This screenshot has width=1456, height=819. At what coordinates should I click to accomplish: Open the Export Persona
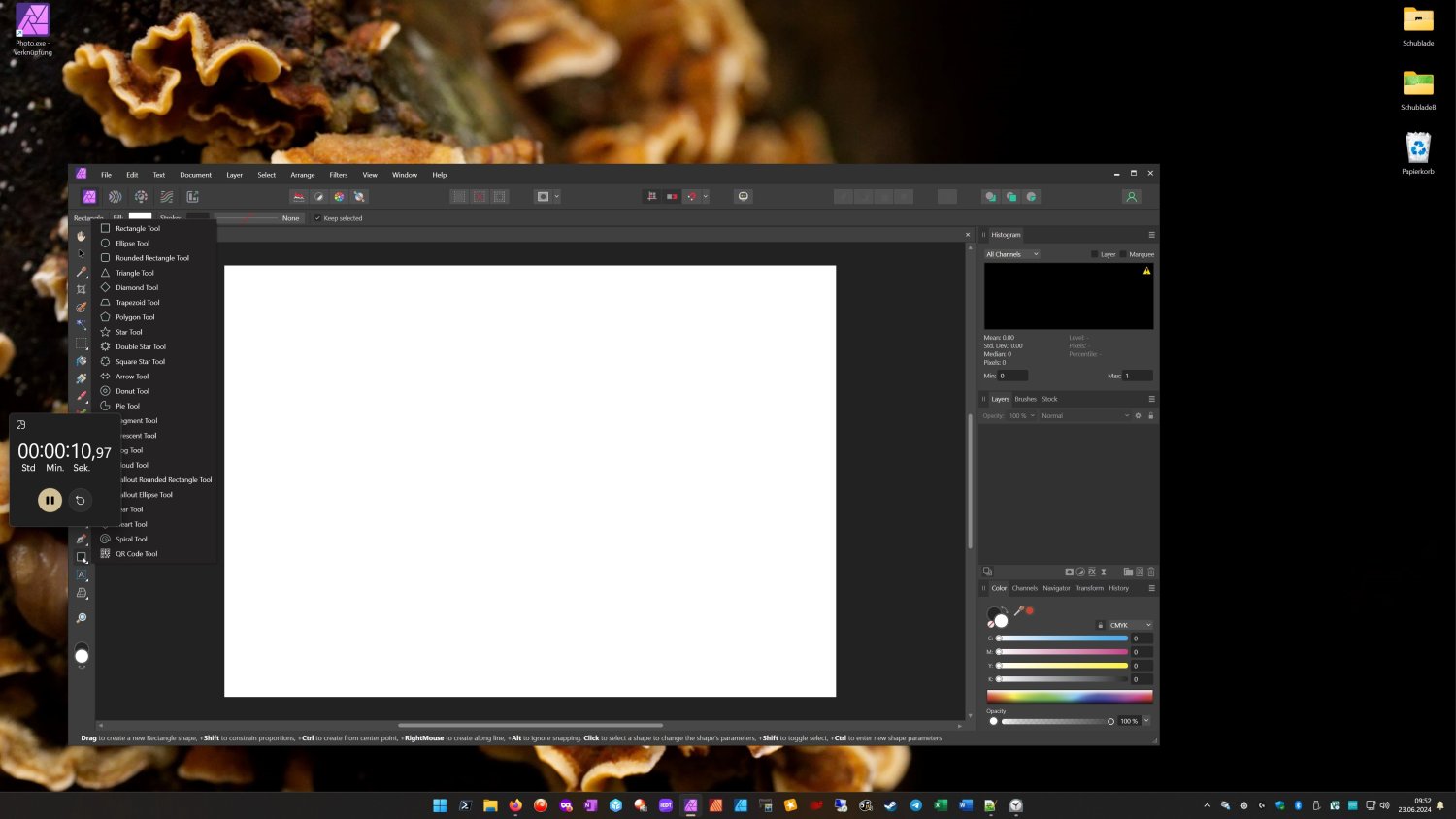pos(192,197)
